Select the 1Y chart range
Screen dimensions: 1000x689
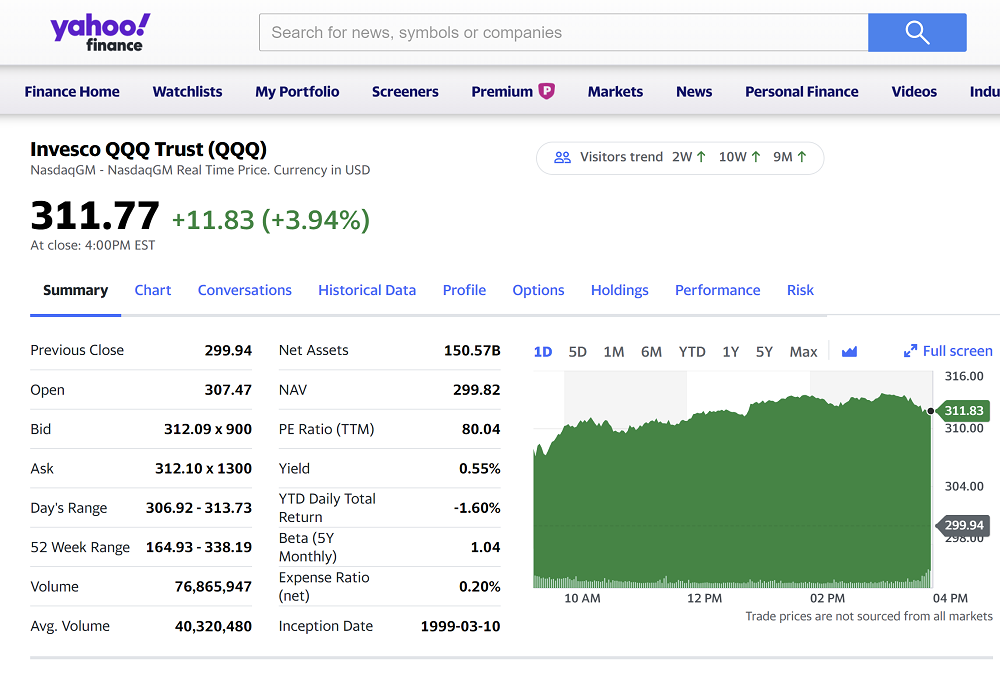730,352
